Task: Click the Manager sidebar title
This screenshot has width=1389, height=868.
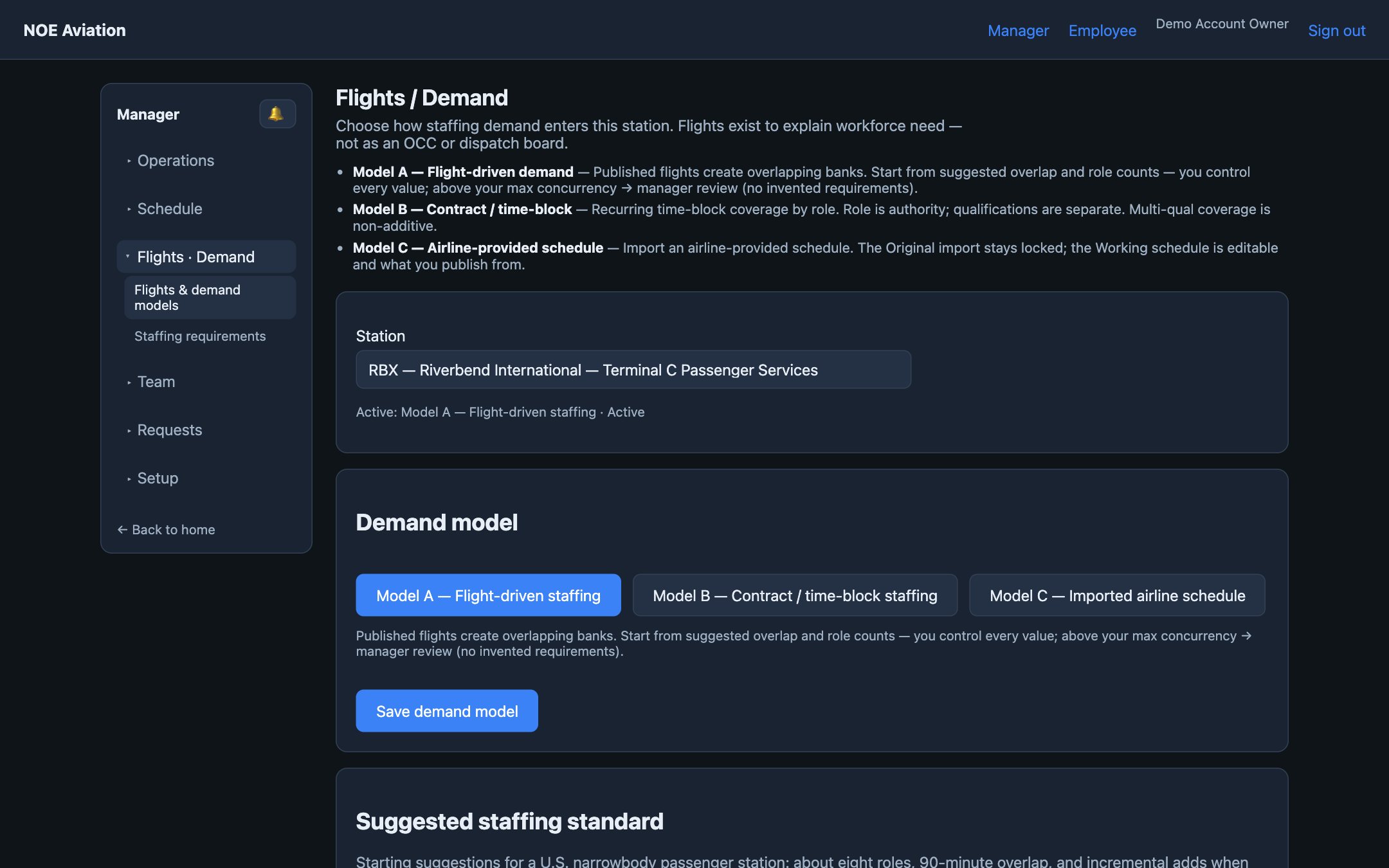Action: tap(148, 114)
